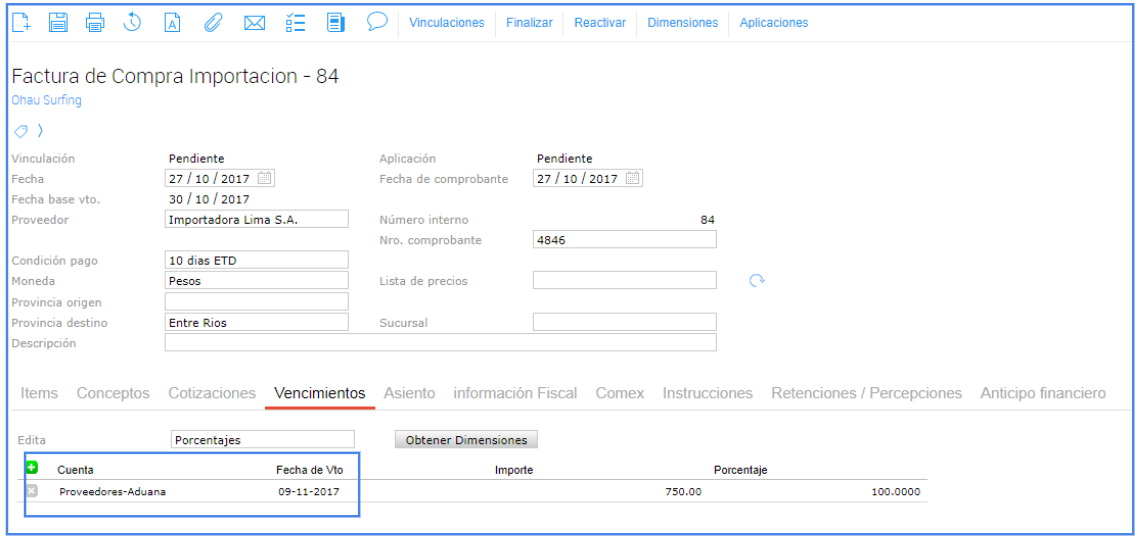The image size is (1142, 537).
Task: Click the Obtener Dimensiones button
Action: pos(466,440)
